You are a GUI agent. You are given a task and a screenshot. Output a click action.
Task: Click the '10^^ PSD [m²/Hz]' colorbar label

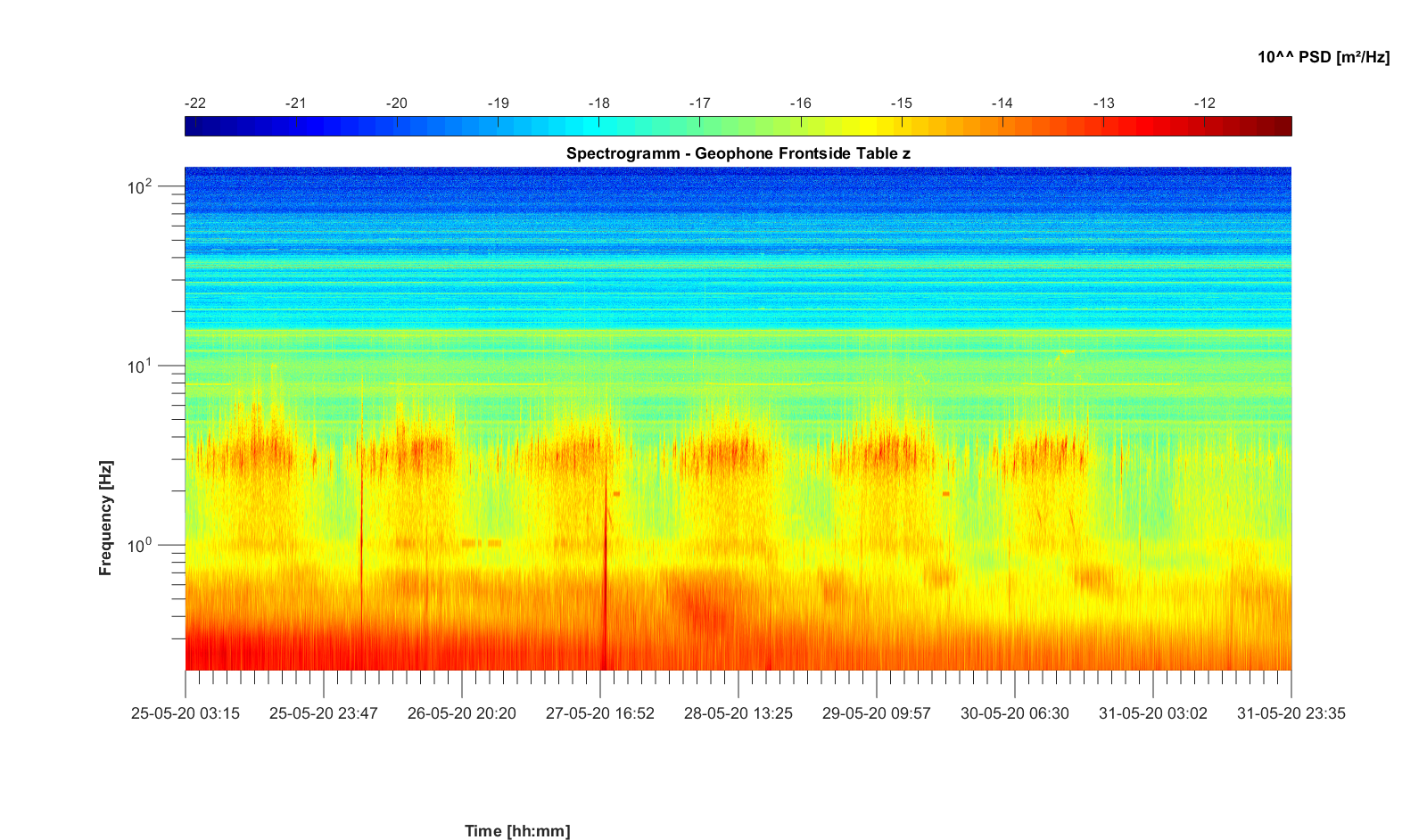point(1323,57)
